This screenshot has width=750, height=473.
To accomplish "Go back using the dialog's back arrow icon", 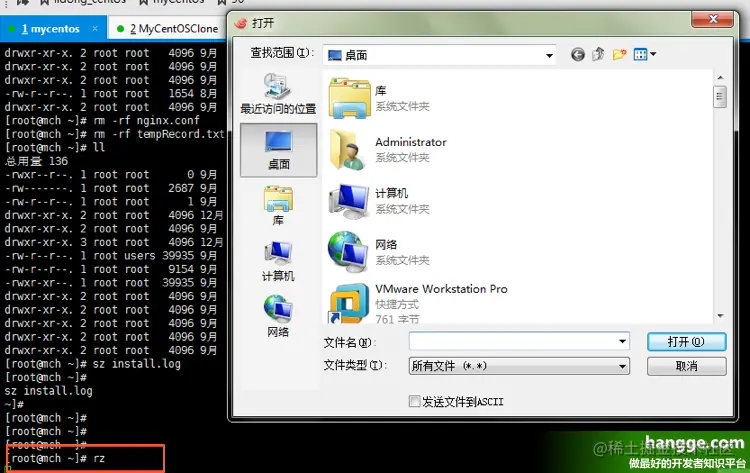I will (577, 55).
